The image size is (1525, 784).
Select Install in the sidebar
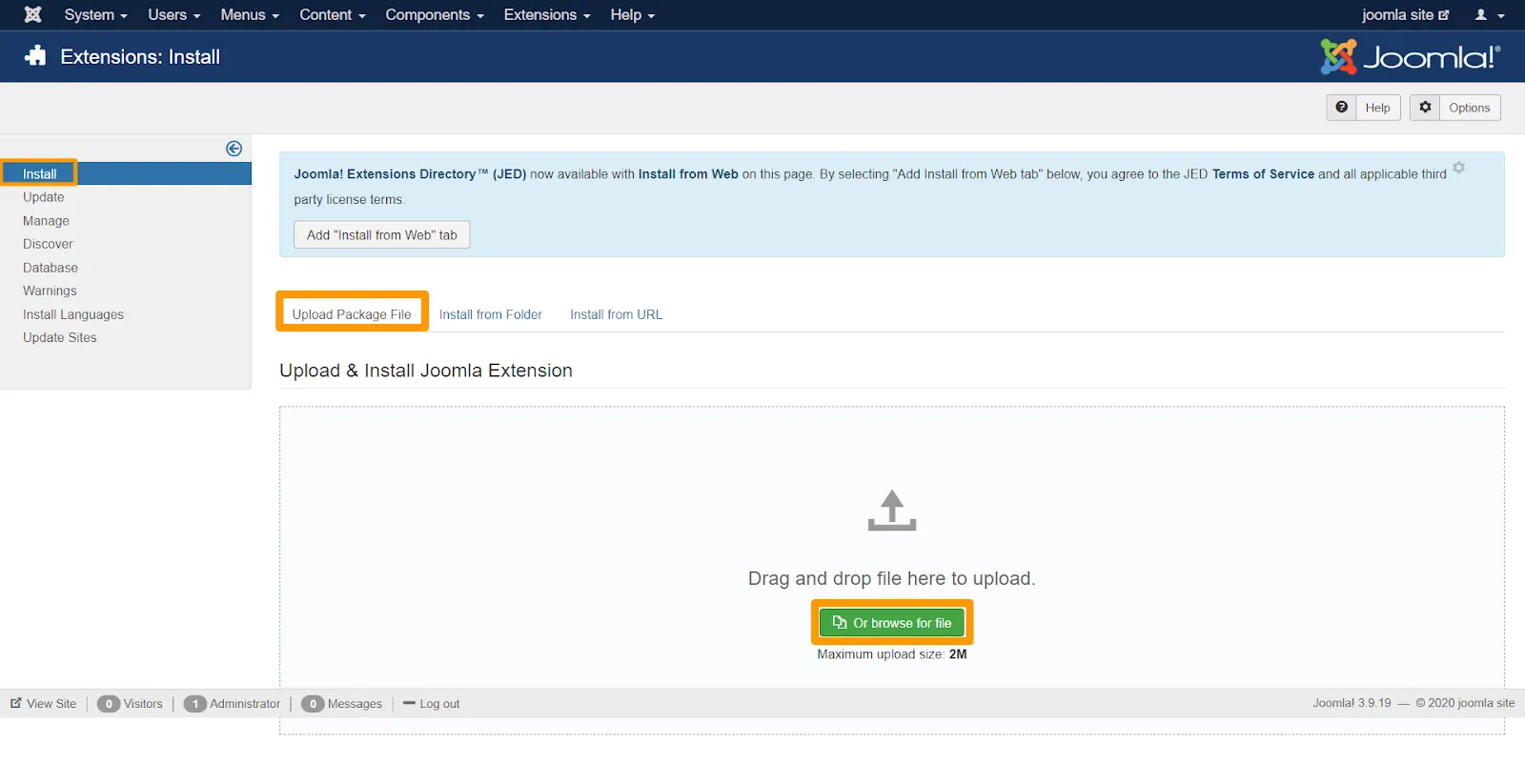click(126, 173)
